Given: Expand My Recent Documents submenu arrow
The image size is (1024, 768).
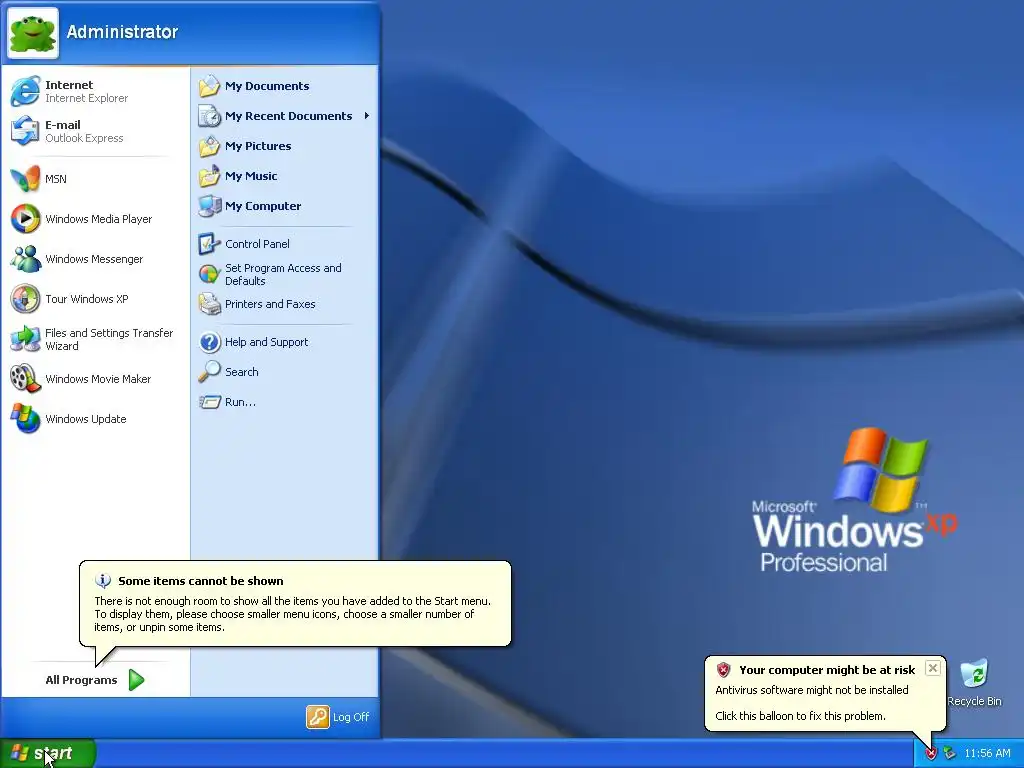Looking at the screenshot, I should [367, 116].
